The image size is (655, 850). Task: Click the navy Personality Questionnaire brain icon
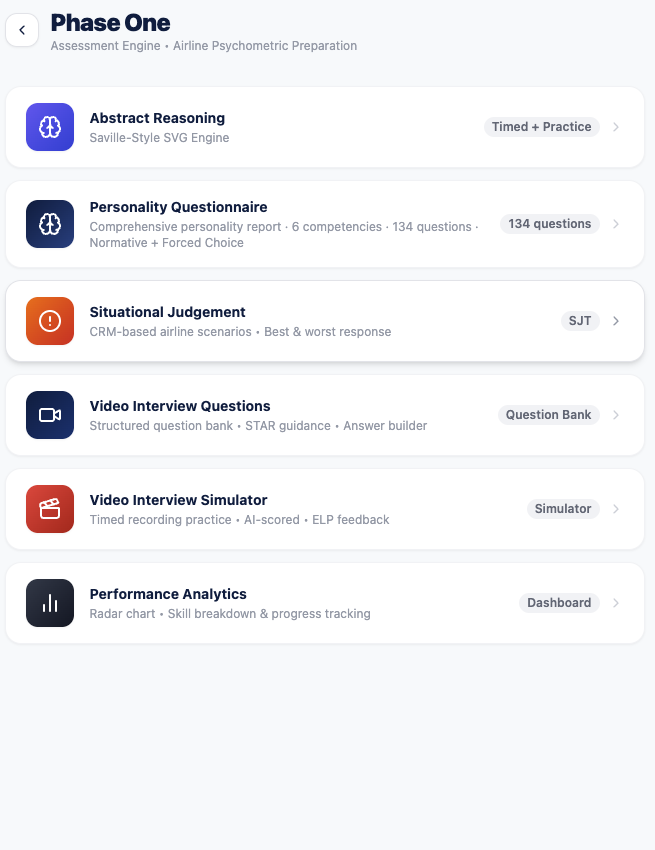pyautogui.click(x=50, y=224)
